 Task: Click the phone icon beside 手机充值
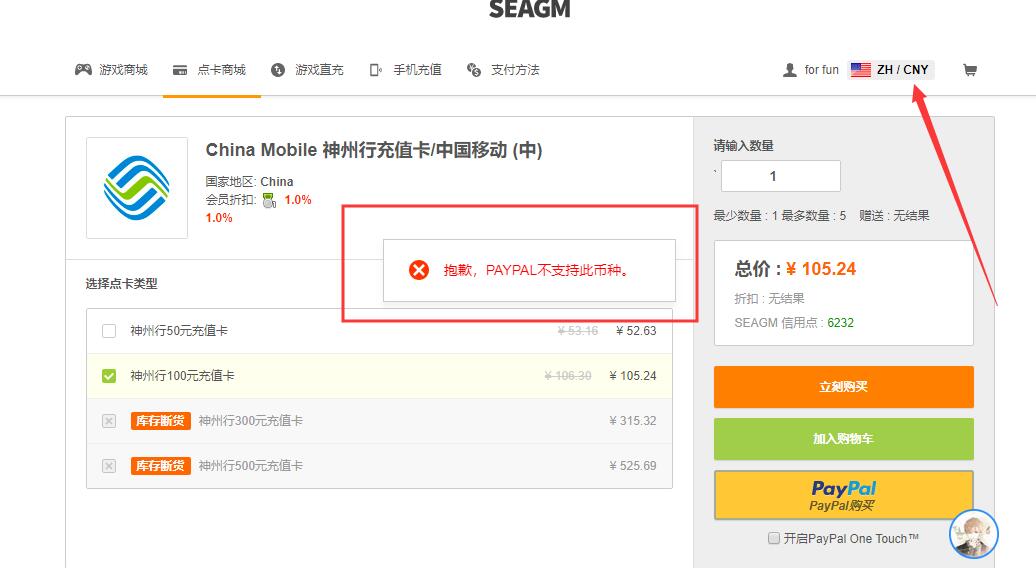pyautogui.click(x=375, y=70)
